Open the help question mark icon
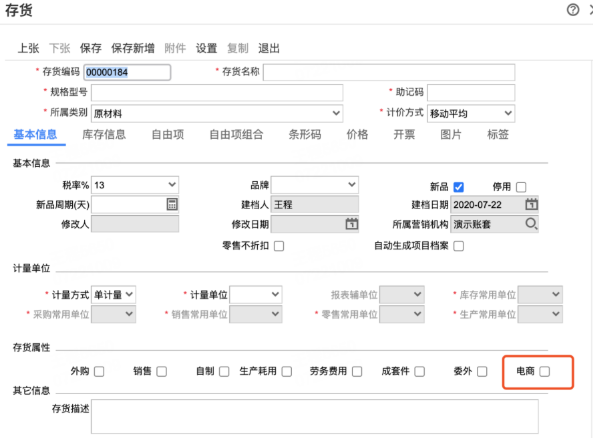 (573, 9)
